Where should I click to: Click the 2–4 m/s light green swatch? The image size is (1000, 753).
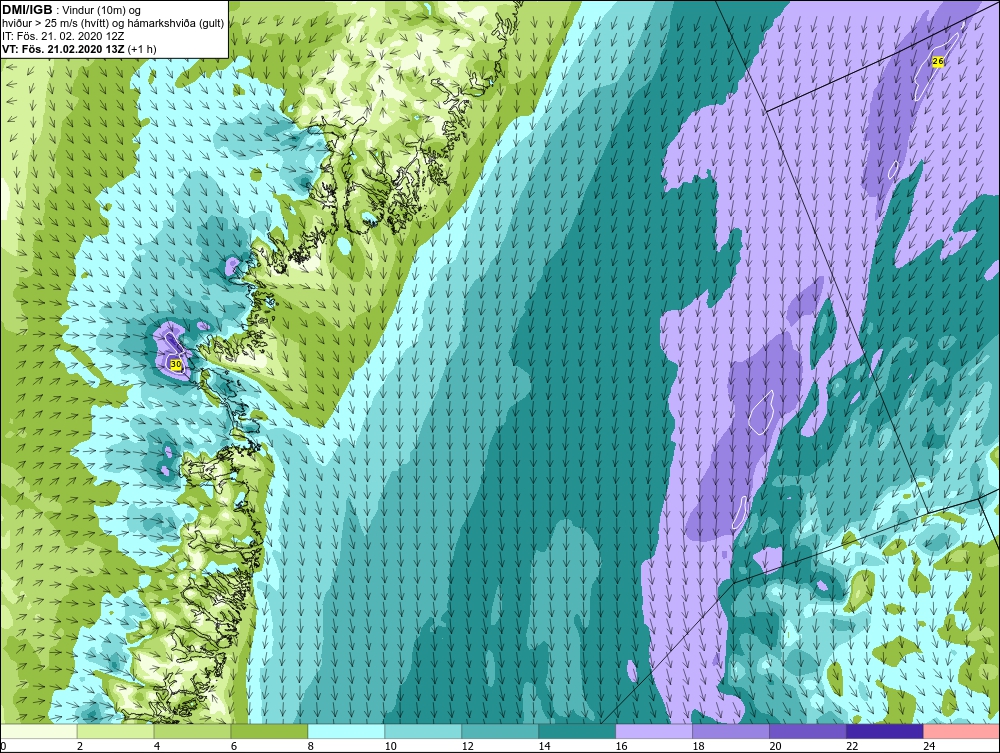(x=115, y=731)
